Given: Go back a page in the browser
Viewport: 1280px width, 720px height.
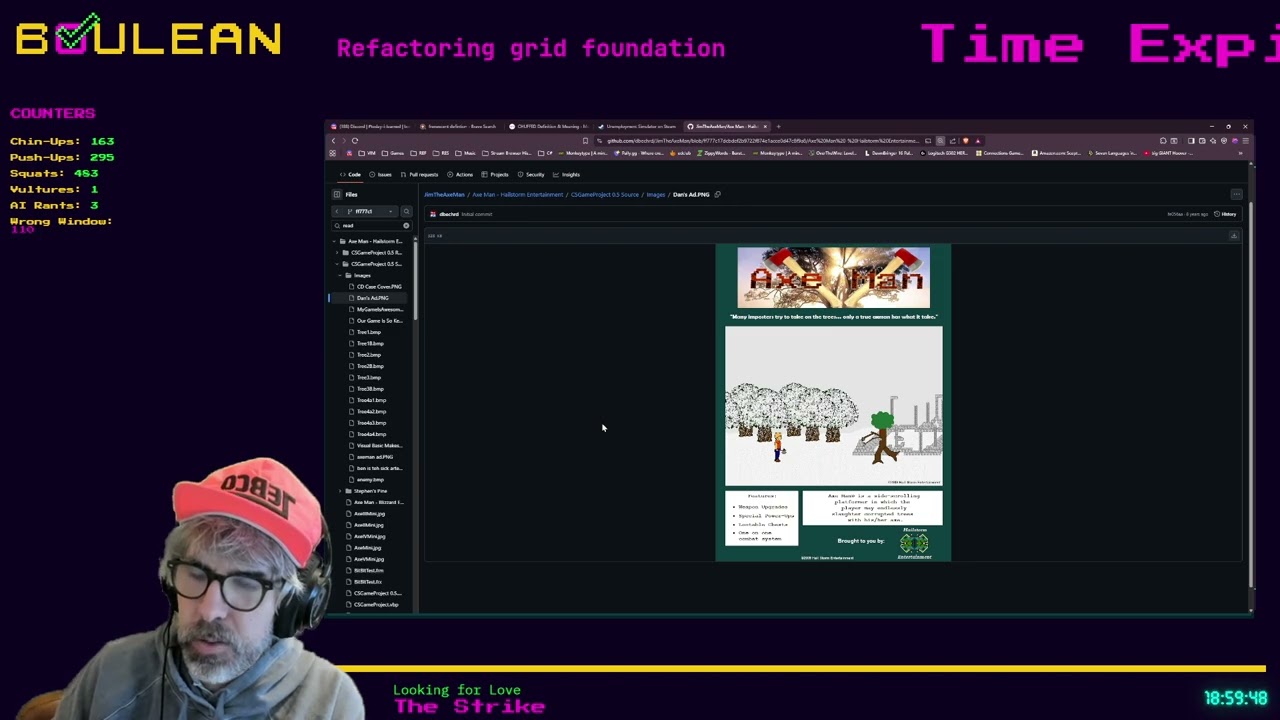Looking at the screenshot, I should point(333,141).
